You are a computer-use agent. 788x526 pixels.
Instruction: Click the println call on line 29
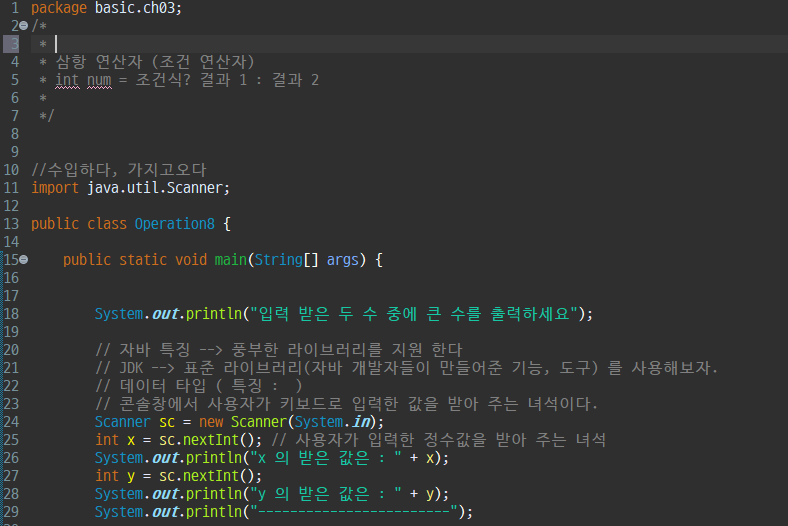click(x=214, y=512)
